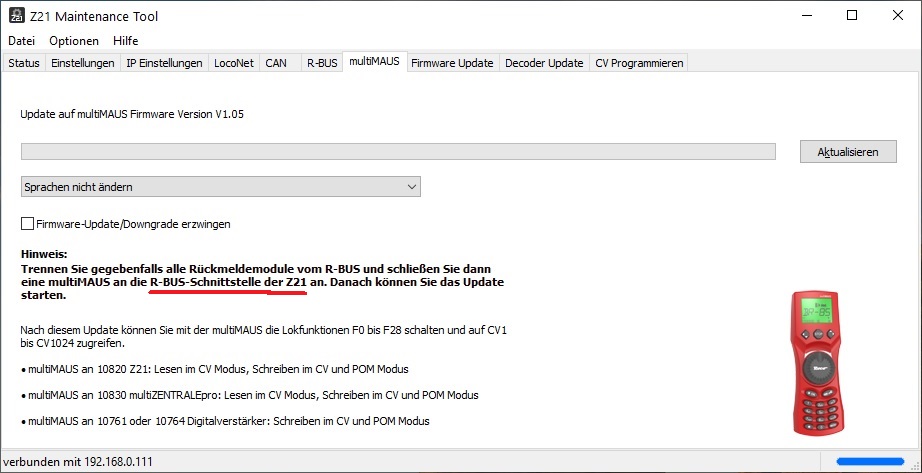922x473 pixels.
Task: Click the red multiMAUS controller image
Action: pos(816,363)
